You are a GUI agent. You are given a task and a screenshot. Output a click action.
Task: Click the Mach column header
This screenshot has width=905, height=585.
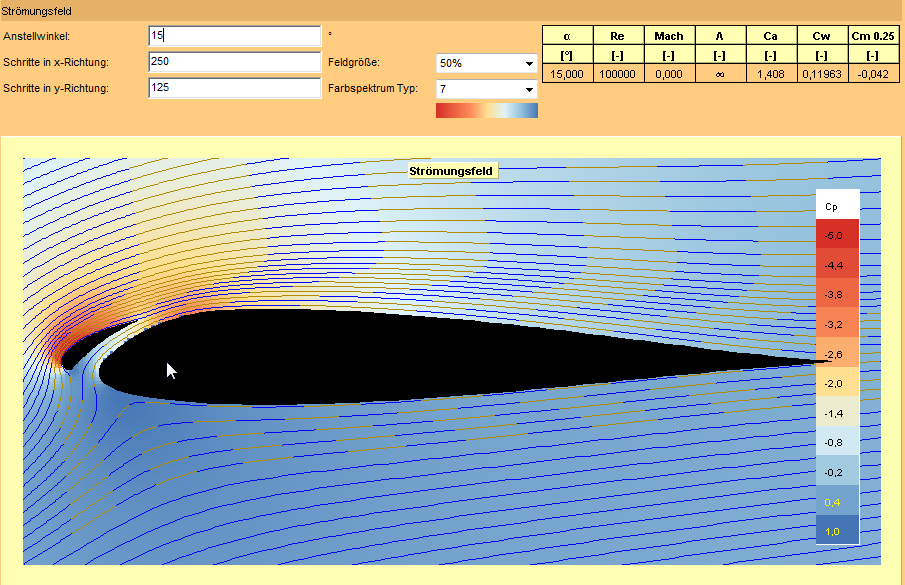click(669, 36)
